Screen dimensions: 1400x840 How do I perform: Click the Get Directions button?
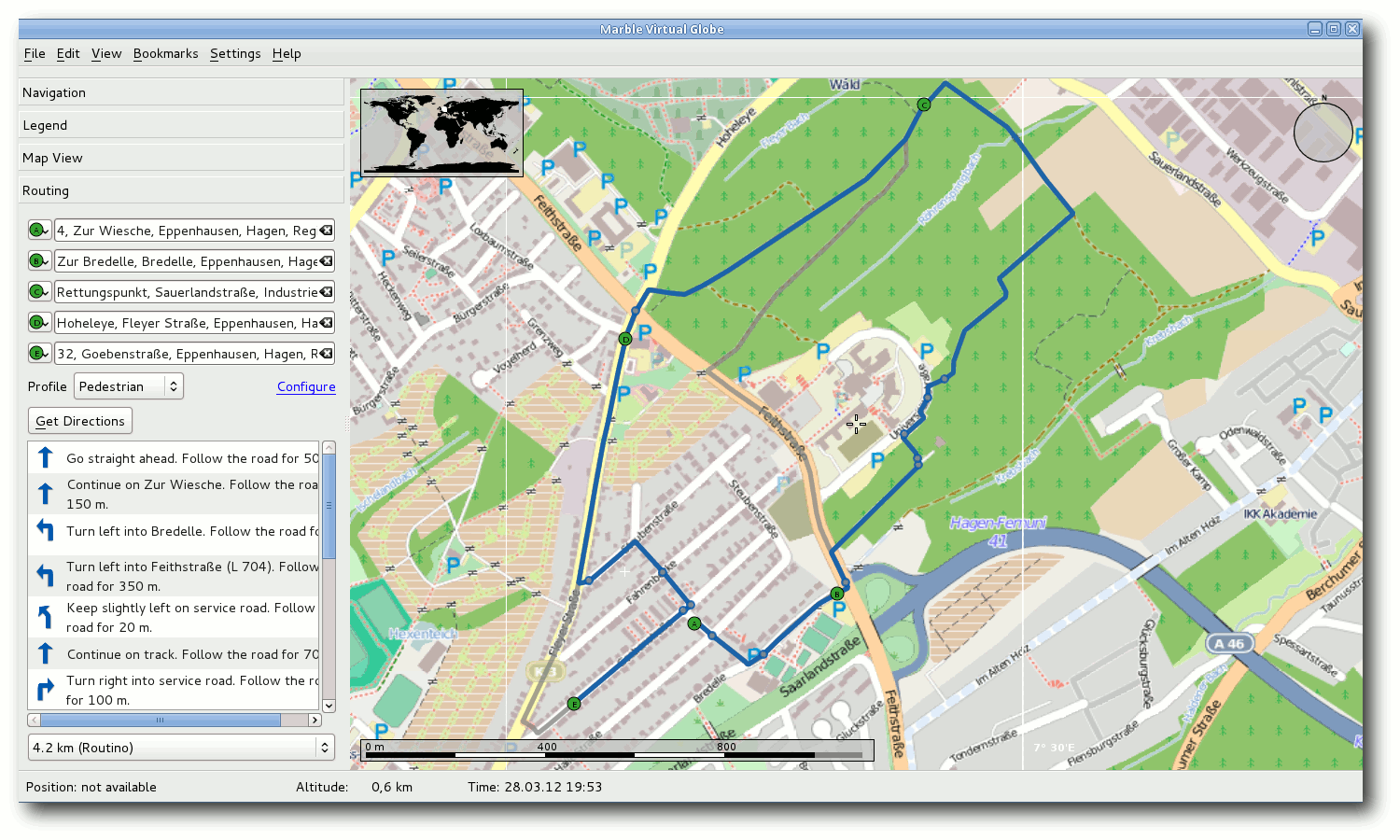80,421
